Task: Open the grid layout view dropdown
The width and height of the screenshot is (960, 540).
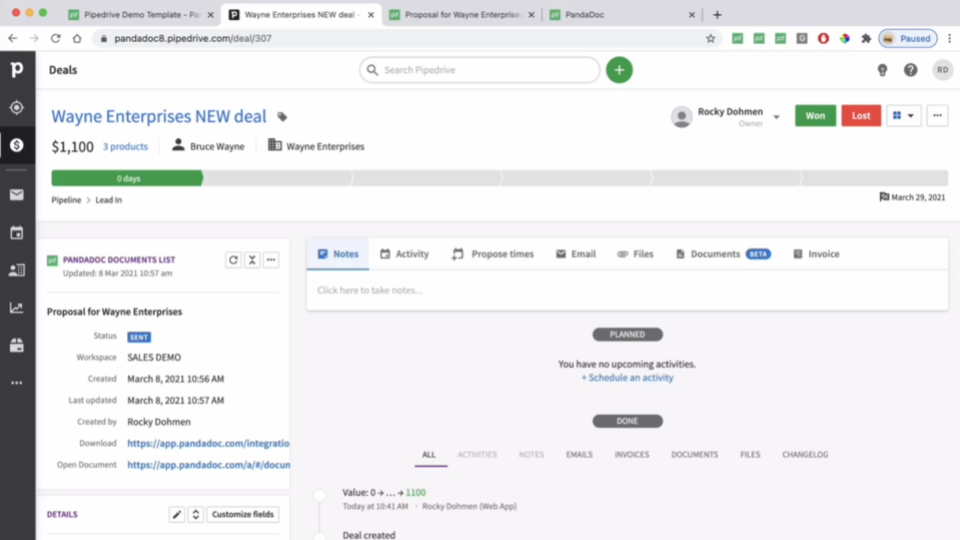Action: [904, 115]
